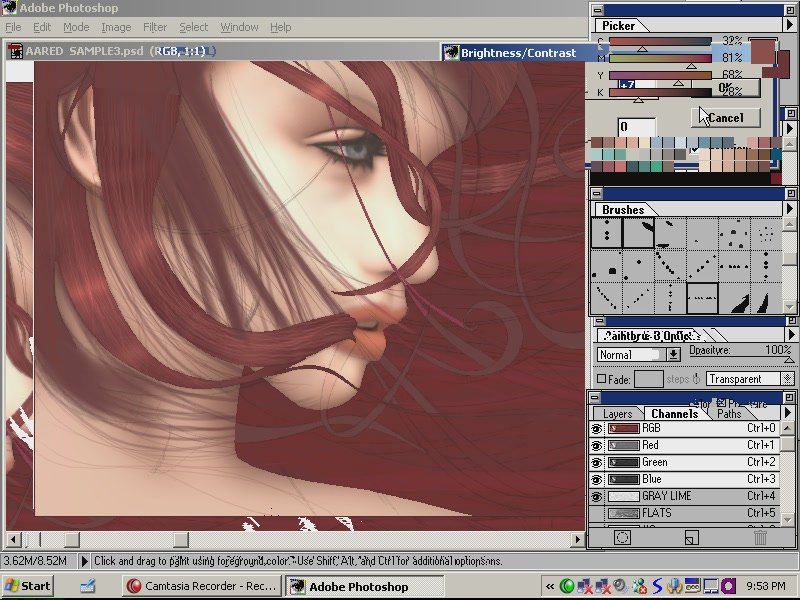Show the FLATS channel visibility box
Viewport: 800px width, 600px height.
tap(596, 513)
